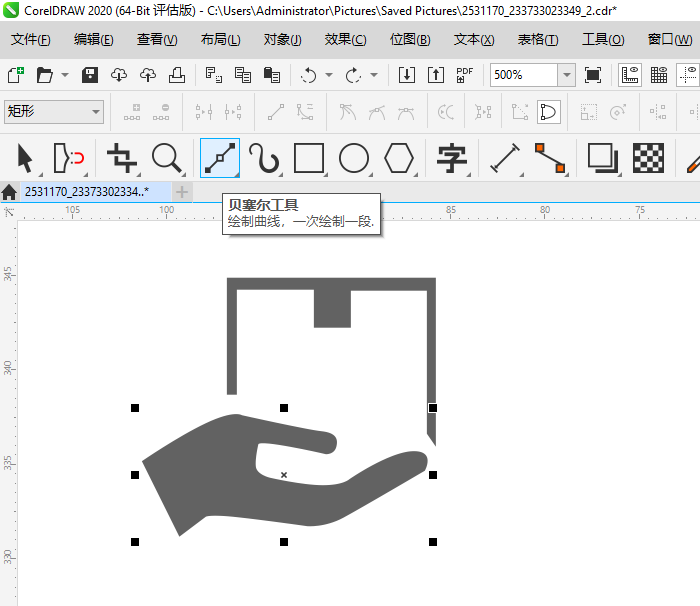Screen dimensions: 700x606
Task: Click the Import icon
Action: pyautogui.click(x=407, y=75)
